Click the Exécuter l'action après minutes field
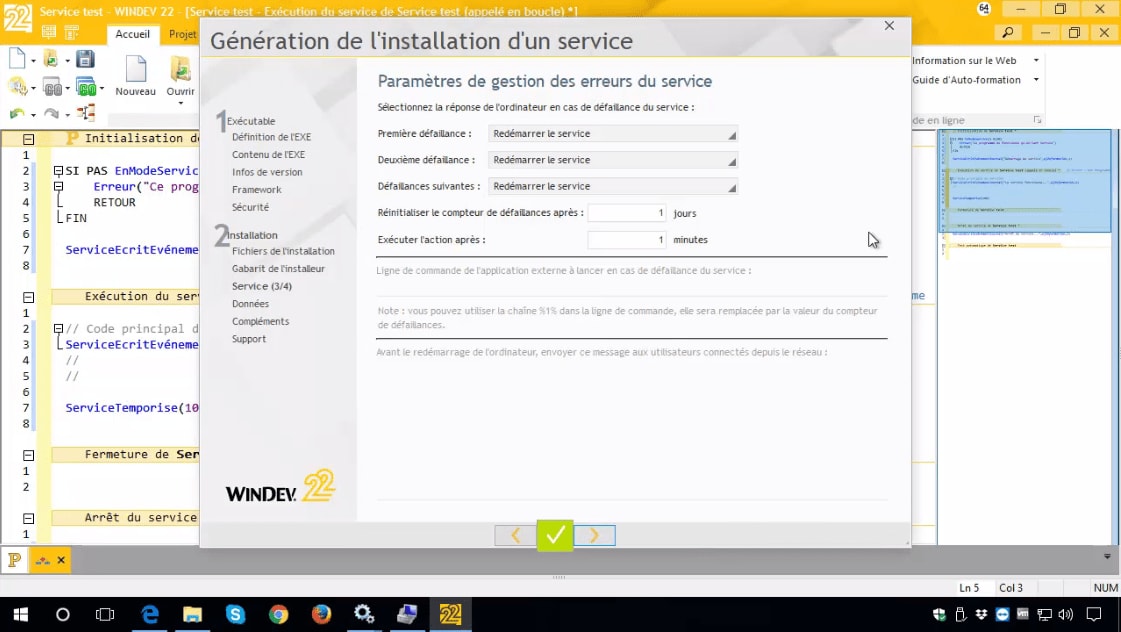Screen dimensions: 1121x632 pos(627,240)
